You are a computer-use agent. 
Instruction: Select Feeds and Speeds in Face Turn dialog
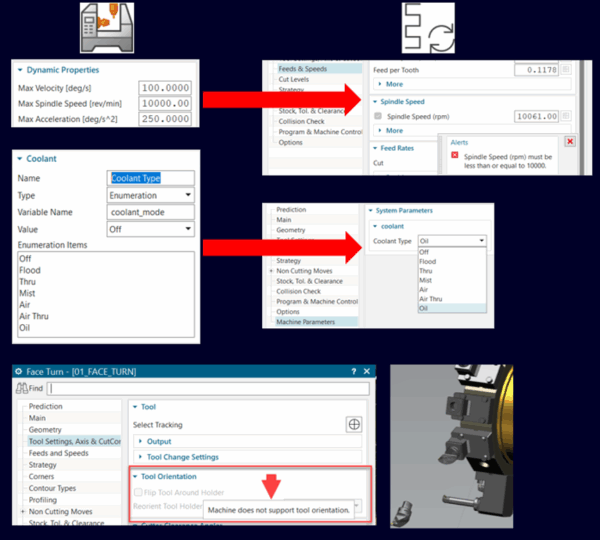point(57,453)
